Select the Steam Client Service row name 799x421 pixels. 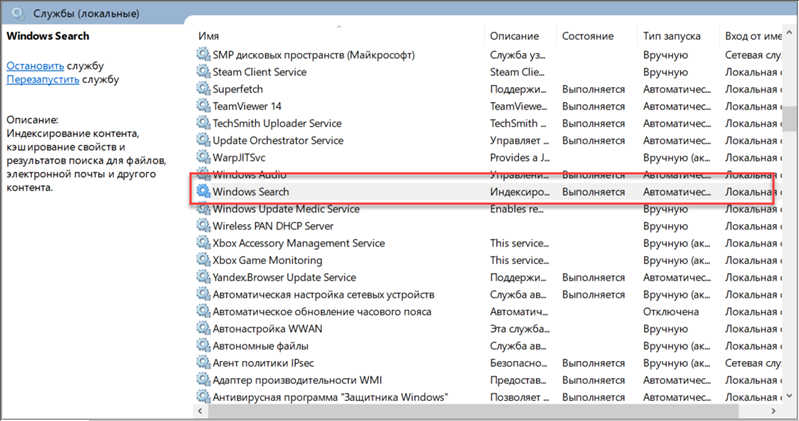pyautogui.click(x=259, y=72)
